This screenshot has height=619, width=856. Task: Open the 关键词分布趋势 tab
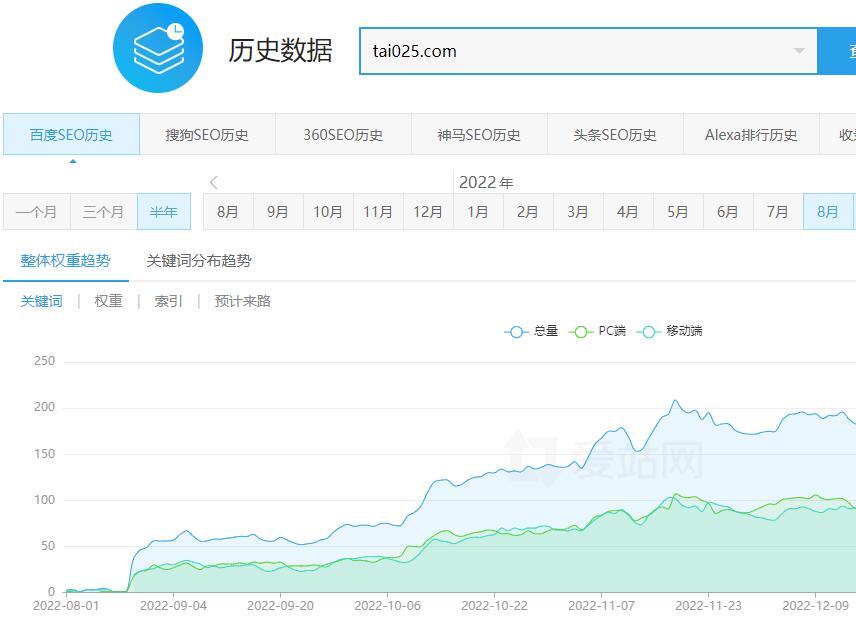[x=199, y=261]
